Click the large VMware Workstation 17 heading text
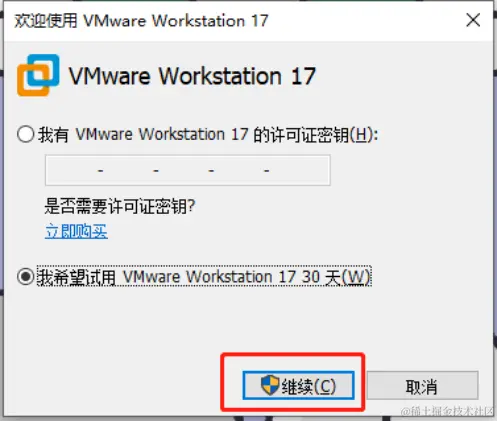This screenshot has height=421, width=498. (192, 76)
